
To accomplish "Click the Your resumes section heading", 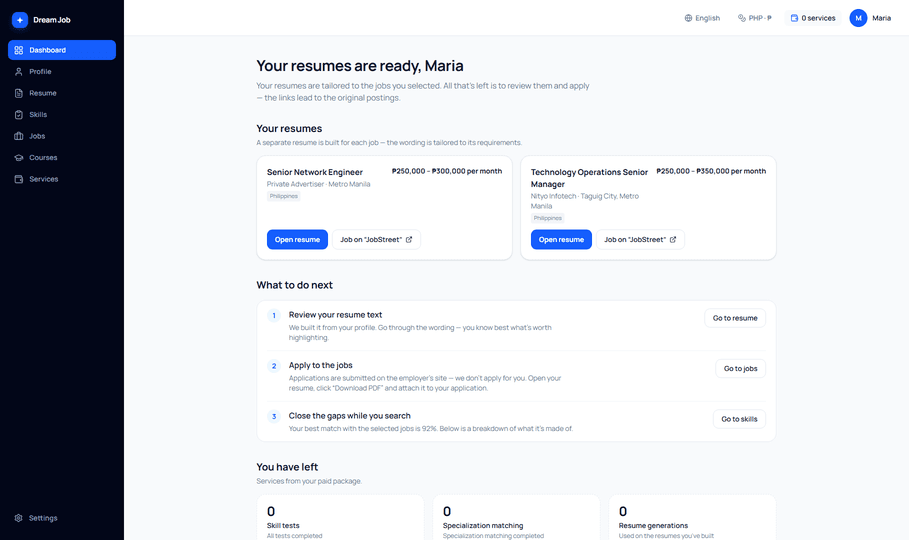I will tap(289, 129).
